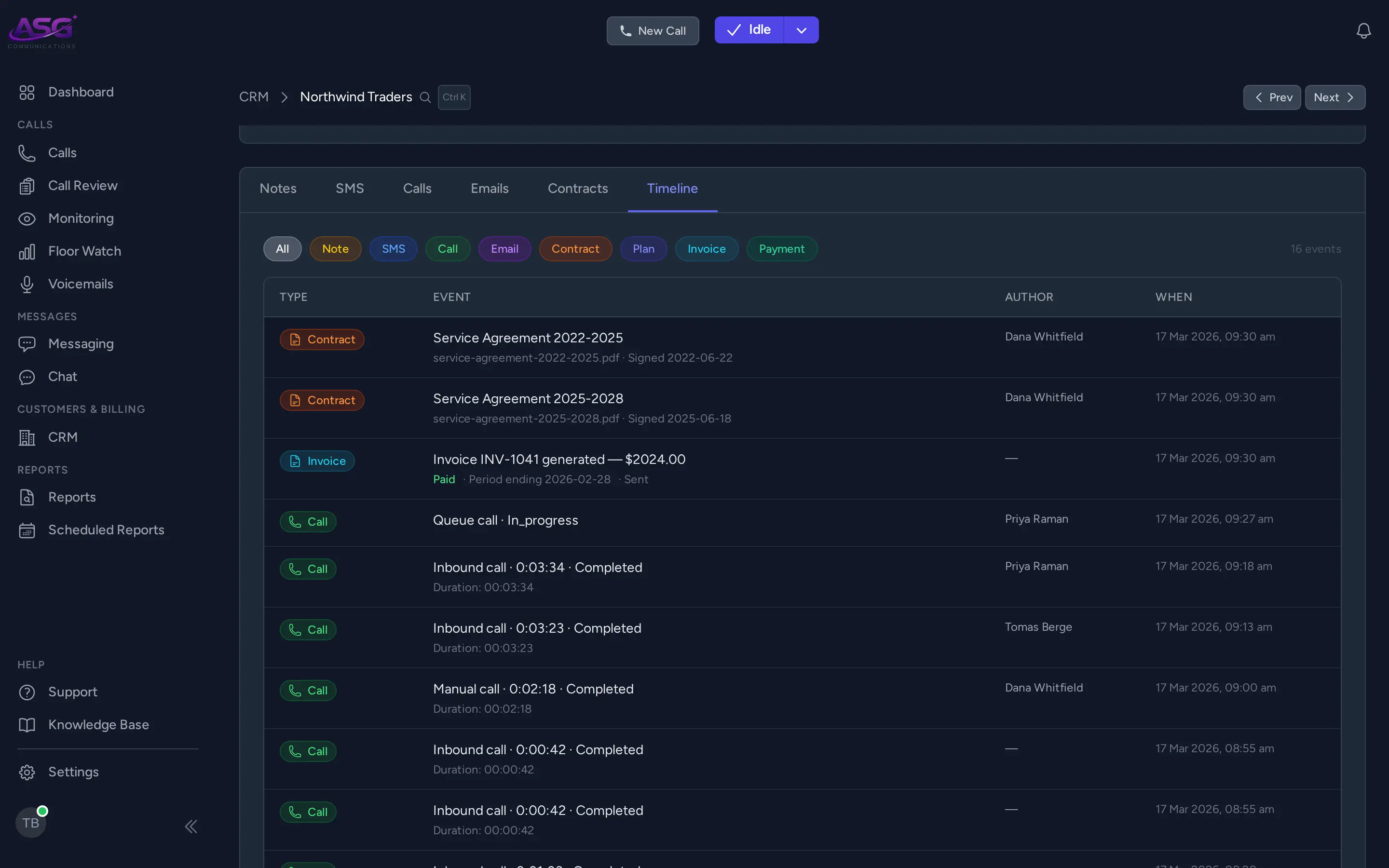The image size is (1389, 868).
Task: Click the Paid status label
Action: tap(444, 479)
